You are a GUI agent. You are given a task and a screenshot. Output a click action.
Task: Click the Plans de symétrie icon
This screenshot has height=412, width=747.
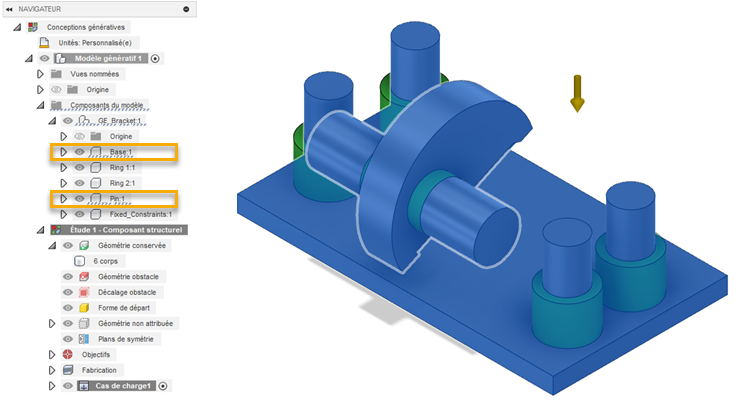pyautogui.click(x=84, y=339)
